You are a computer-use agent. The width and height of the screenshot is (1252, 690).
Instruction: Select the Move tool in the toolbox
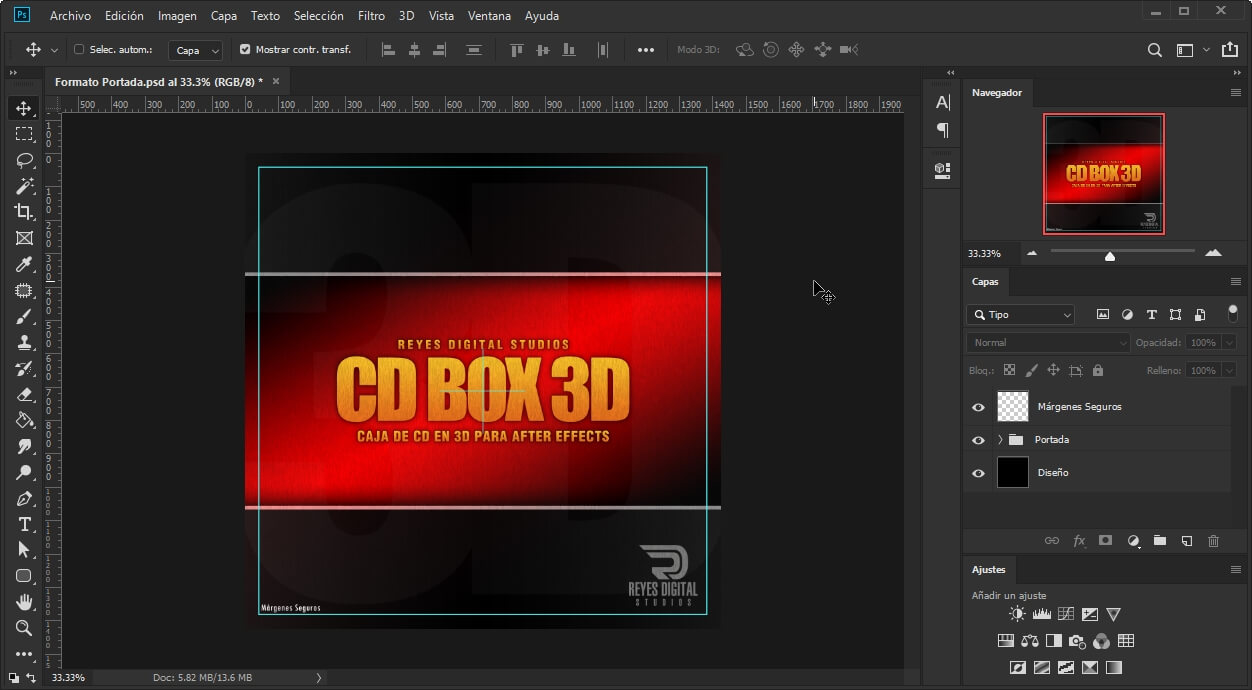(24, 108)
